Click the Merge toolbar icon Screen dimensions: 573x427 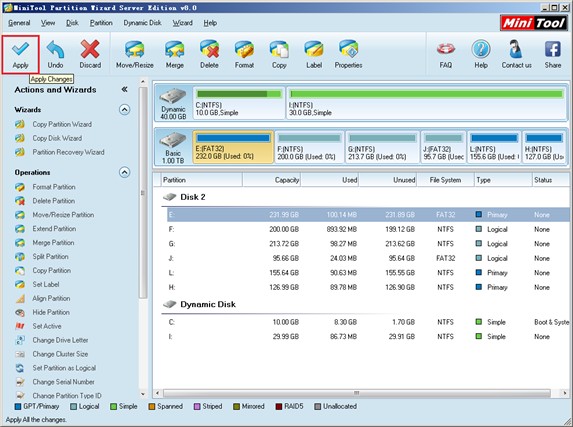click(174, 54)
